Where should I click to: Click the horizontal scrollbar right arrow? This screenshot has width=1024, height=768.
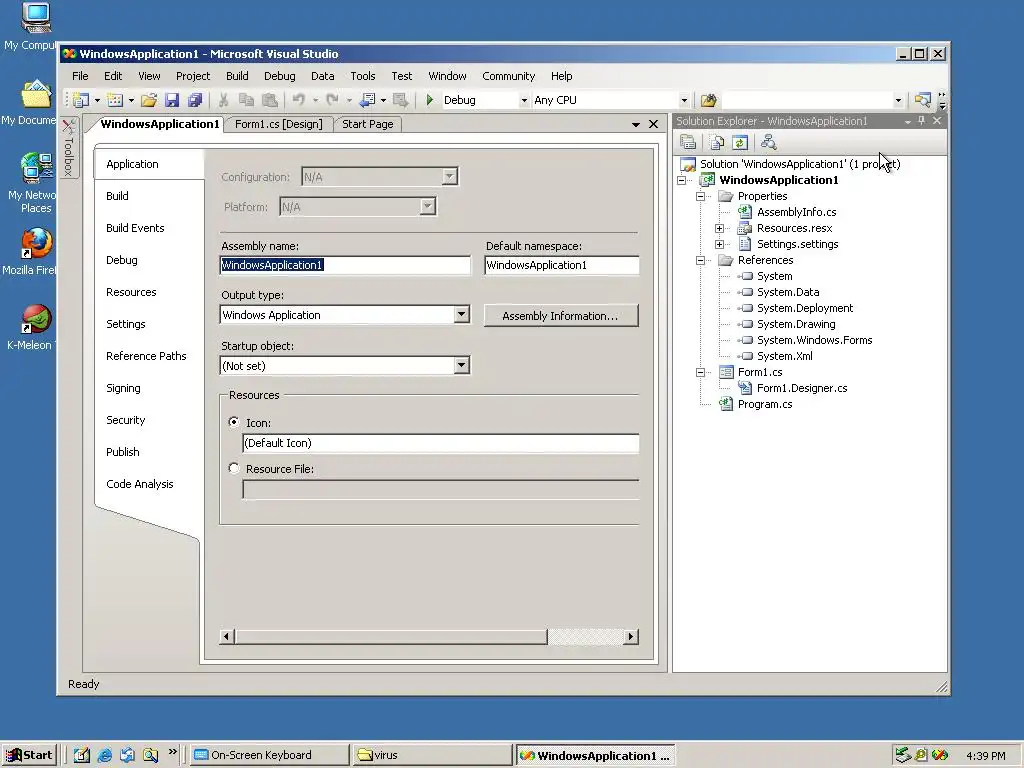point(630,636)
